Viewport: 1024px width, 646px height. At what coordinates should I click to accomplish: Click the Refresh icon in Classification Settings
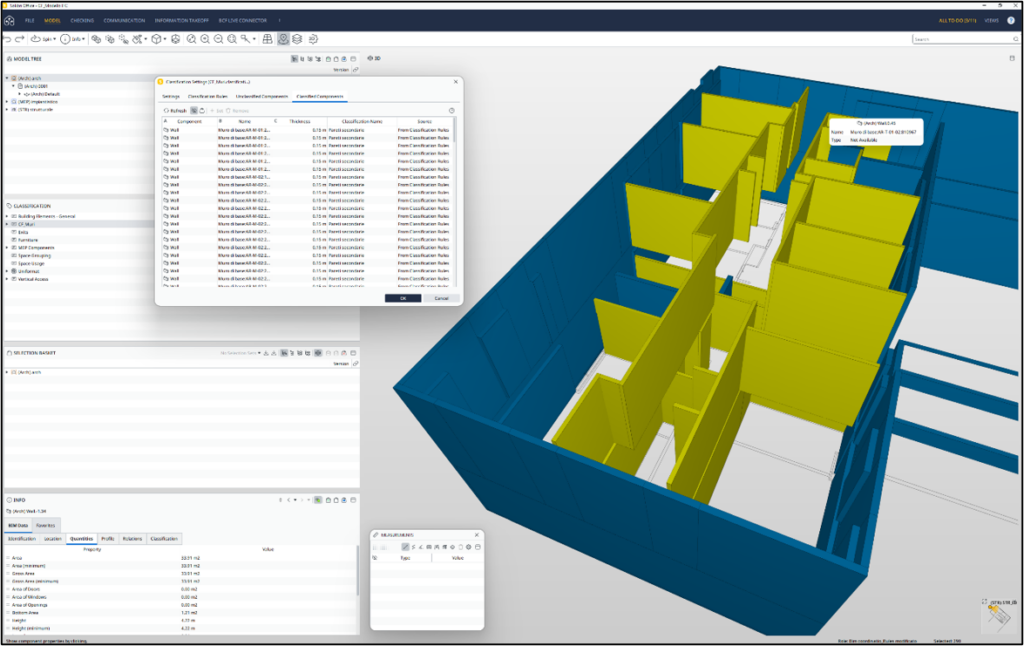[x=167, y=111]
